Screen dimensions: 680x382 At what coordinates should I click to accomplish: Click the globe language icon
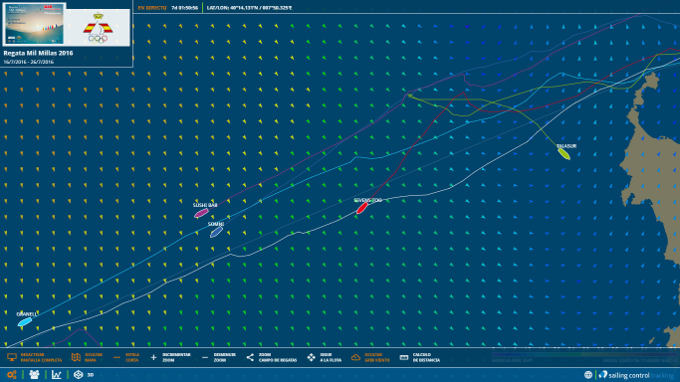[588, 375]
